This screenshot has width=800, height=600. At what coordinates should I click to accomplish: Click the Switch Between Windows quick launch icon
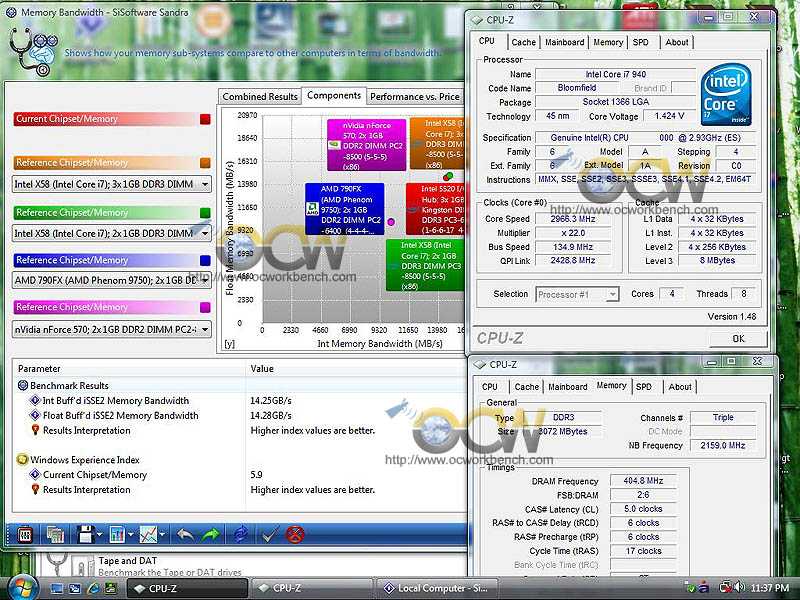[x=74, y=589]
